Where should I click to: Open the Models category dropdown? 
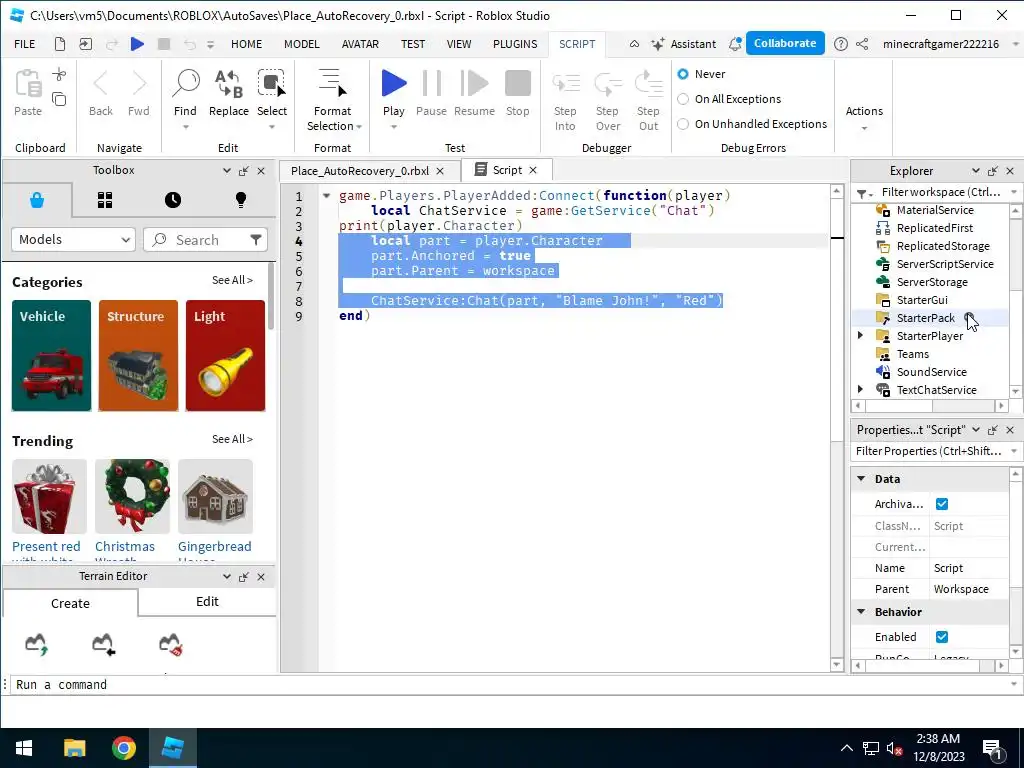pyautogui.click(x=73, y=240)
